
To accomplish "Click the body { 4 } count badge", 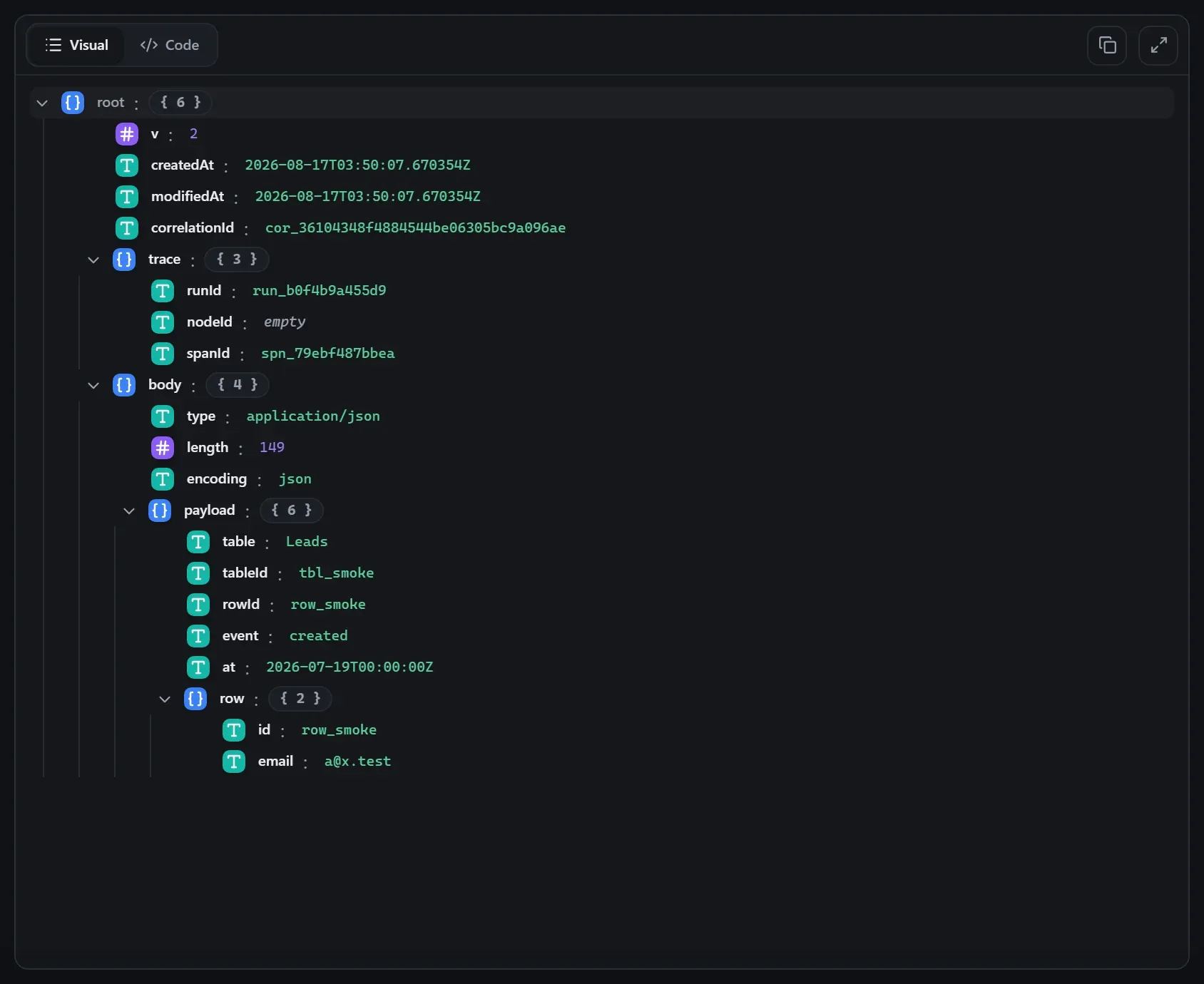I will [238, 385].
